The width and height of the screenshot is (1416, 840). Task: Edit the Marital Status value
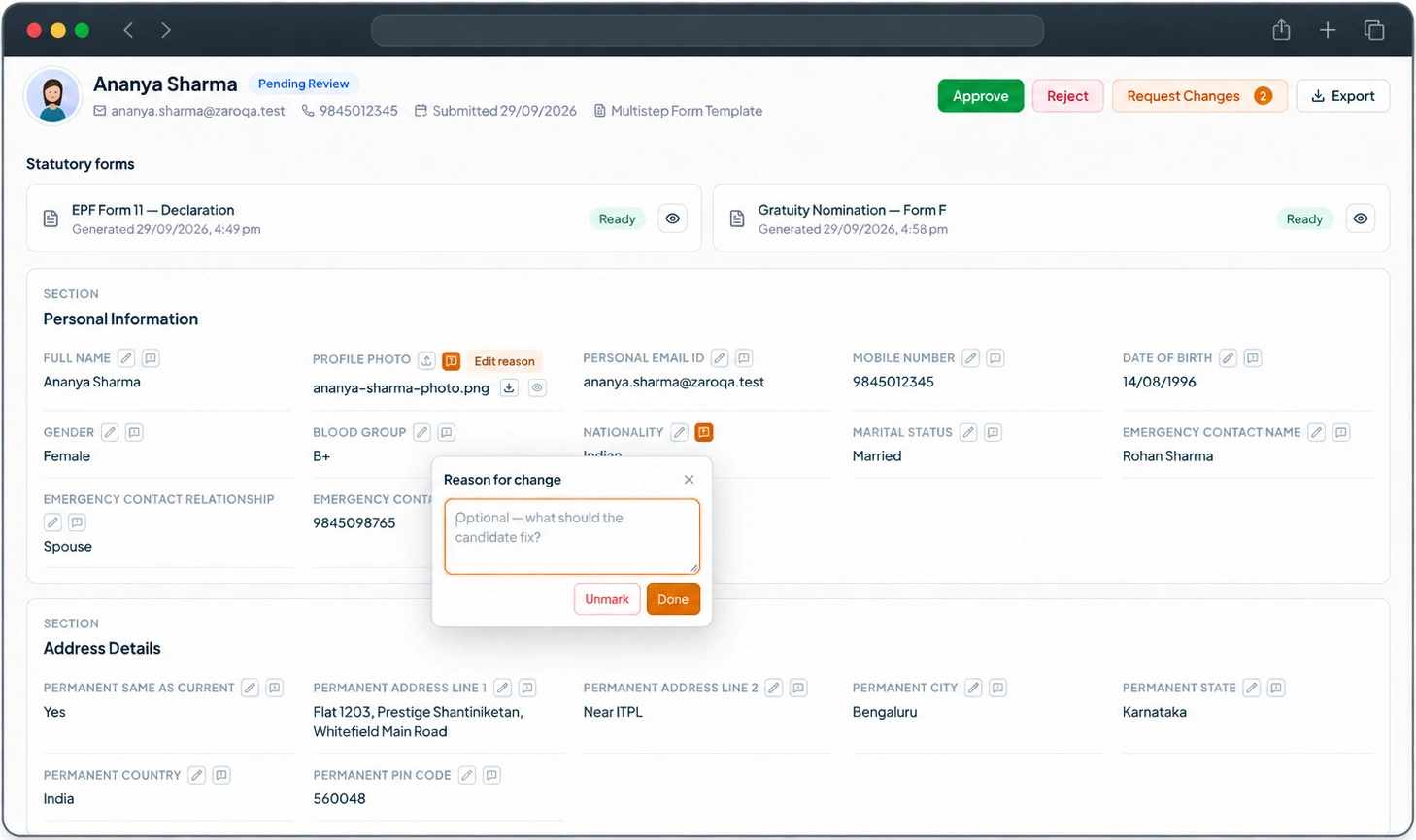coord(968,432)
